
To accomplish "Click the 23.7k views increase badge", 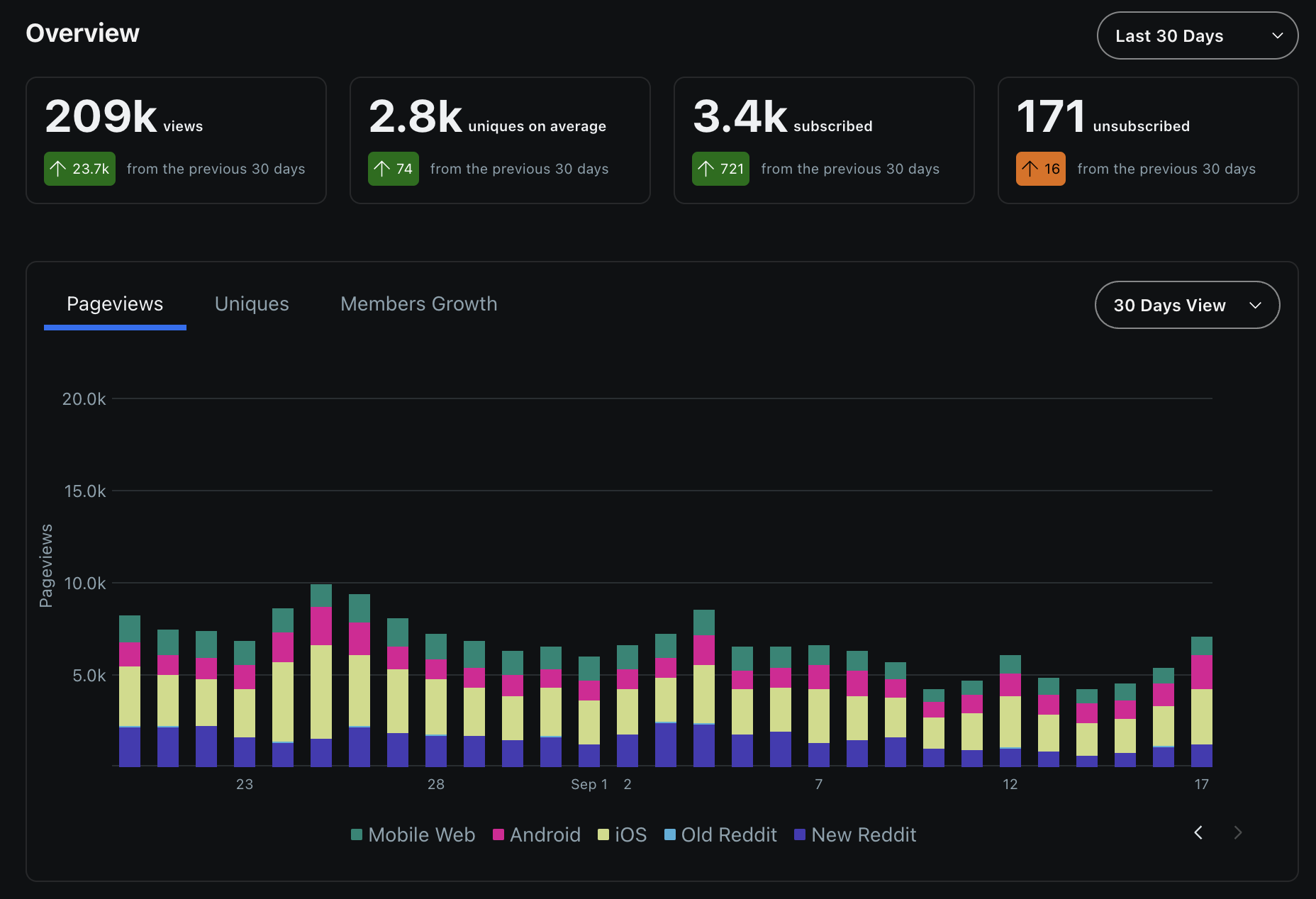I will [79, 169].
